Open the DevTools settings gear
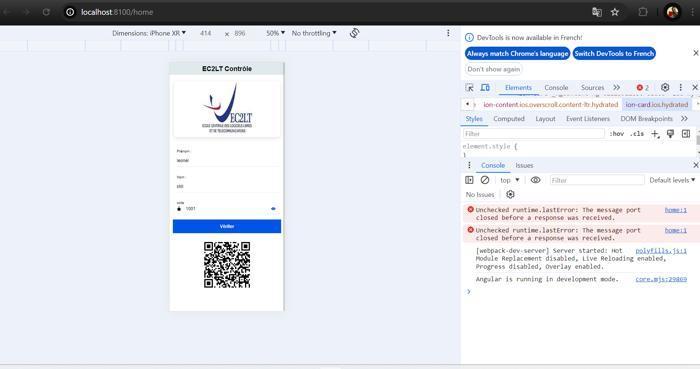Image resolution: width=700 pixels, height=369 pixels. [665, 87]
